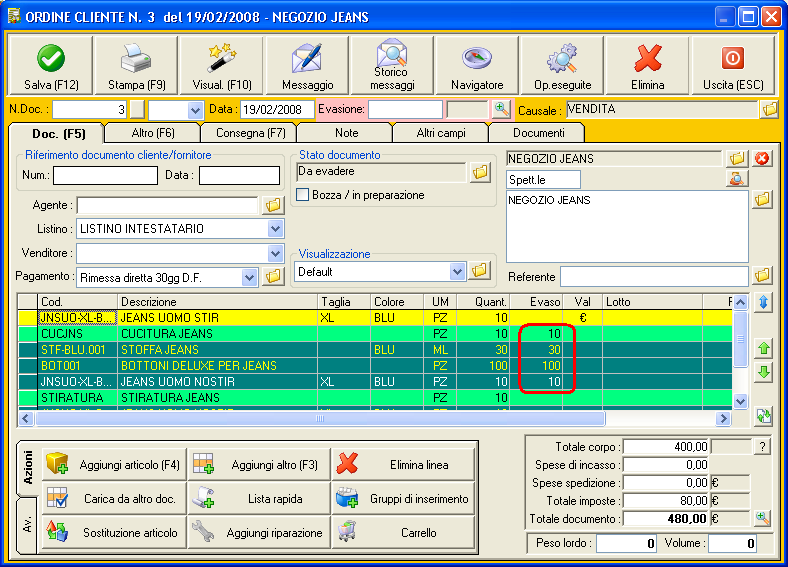
Task: Open the Altri campi tab
Action: (x=440, y=132)
